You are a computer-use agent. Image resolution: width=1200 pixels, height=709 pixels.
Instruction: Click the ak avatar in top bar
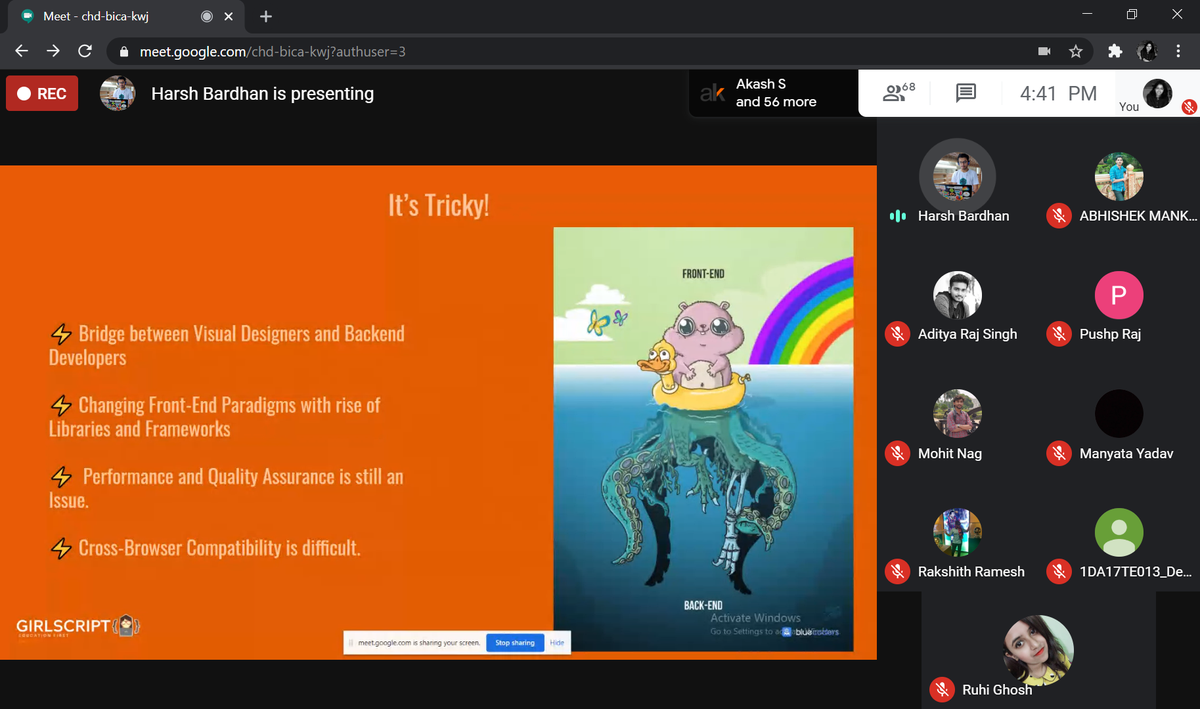tap(712, 93)
